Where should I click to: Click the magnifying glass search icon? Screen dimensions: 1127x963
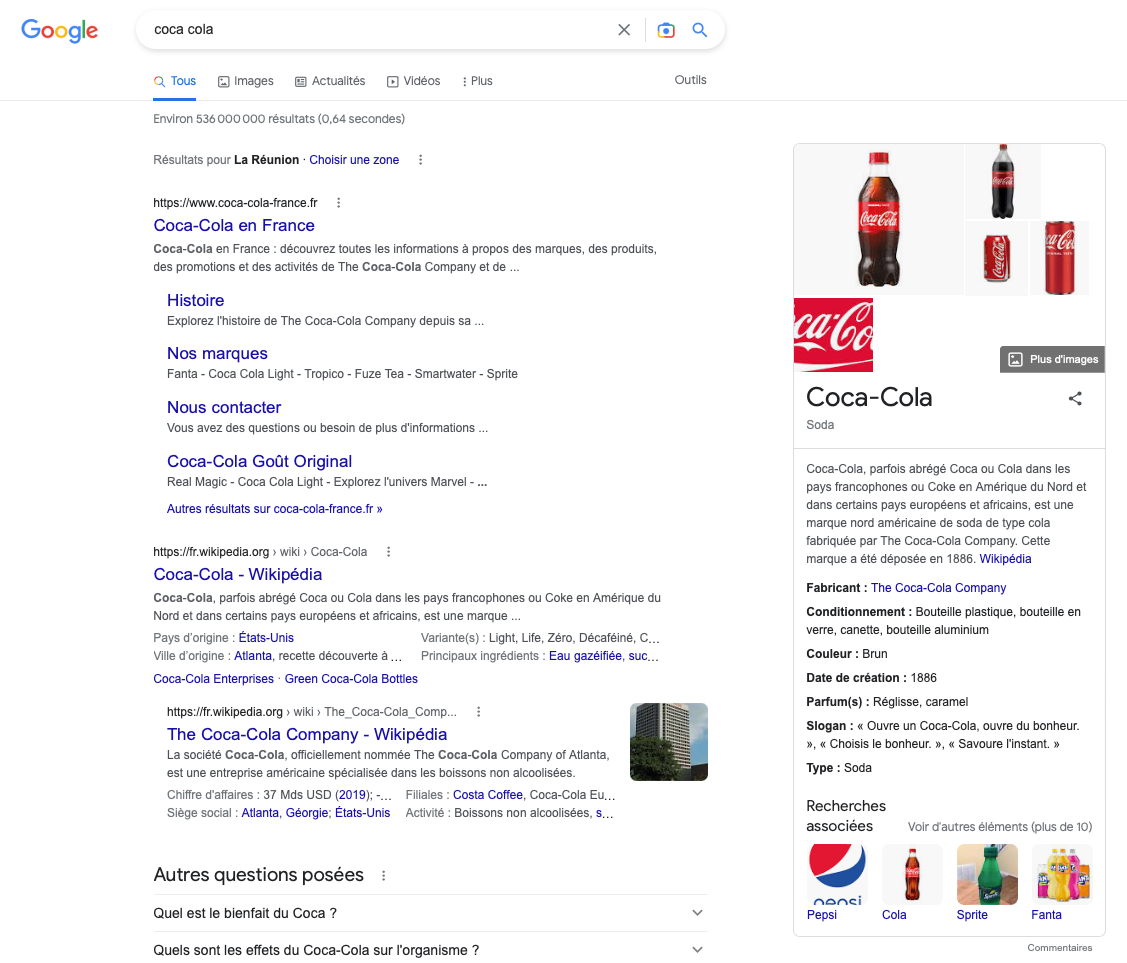point(699,29)
